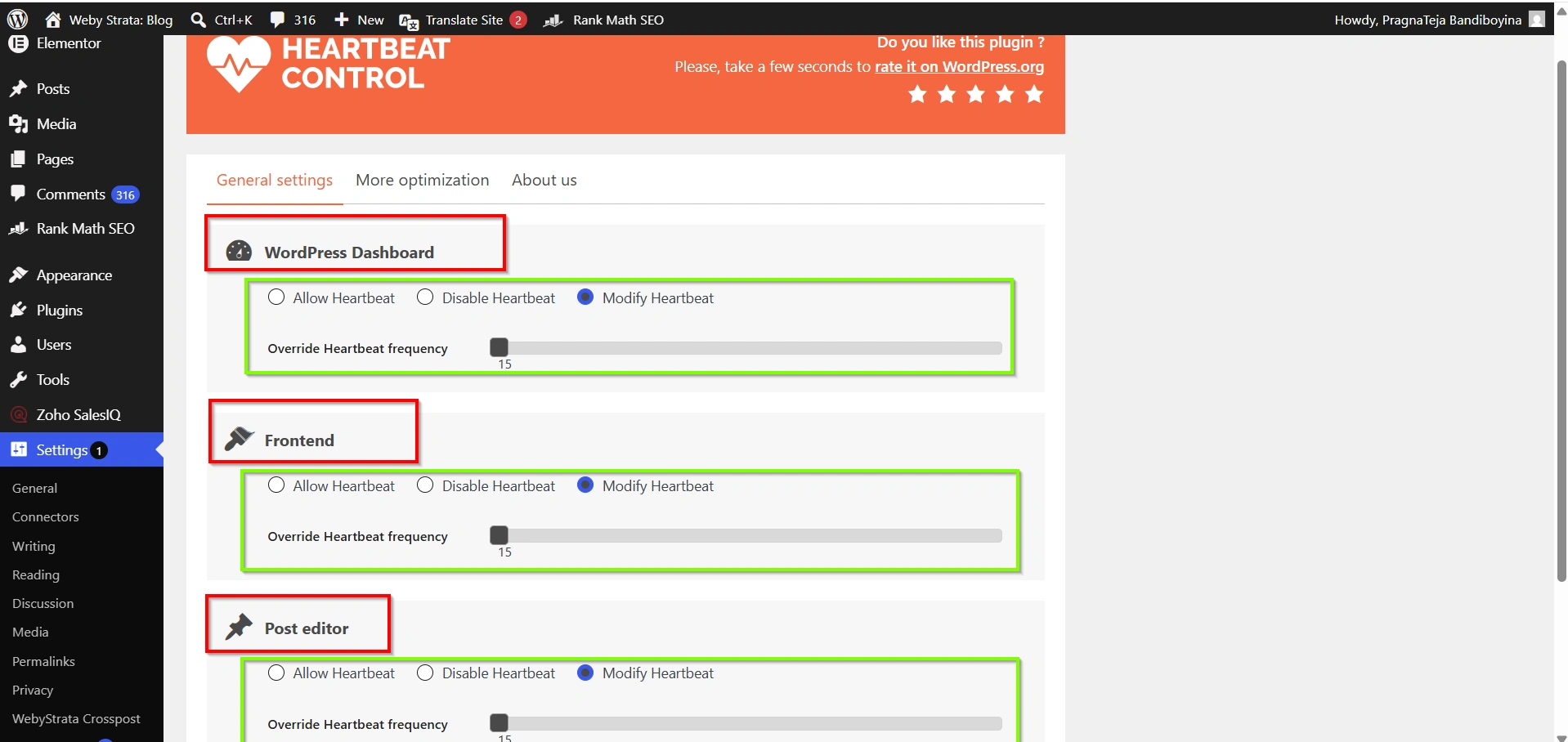Select Modify Heartbeat for WordPress Dashboard
The width and height of the screenshot is (1568, 742).
point(585,297)
